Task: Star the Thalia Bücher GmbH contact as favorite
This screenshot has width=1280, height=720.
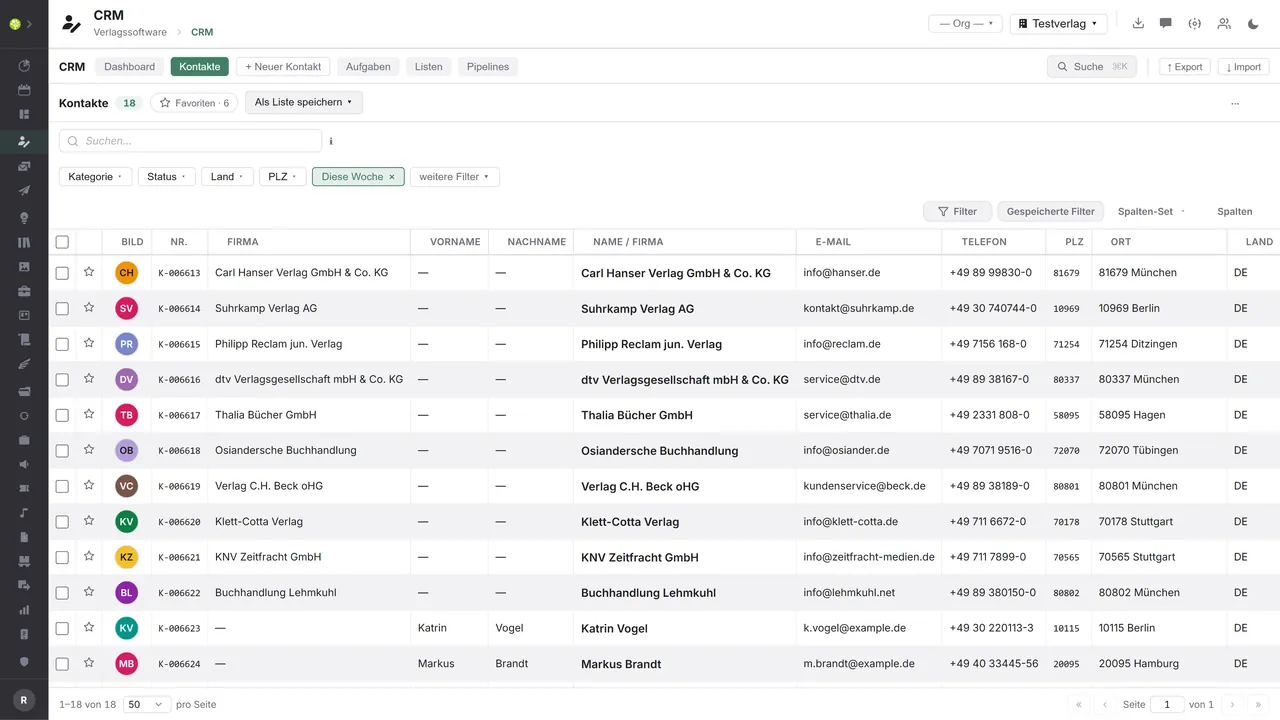Action: click(89, 414)
